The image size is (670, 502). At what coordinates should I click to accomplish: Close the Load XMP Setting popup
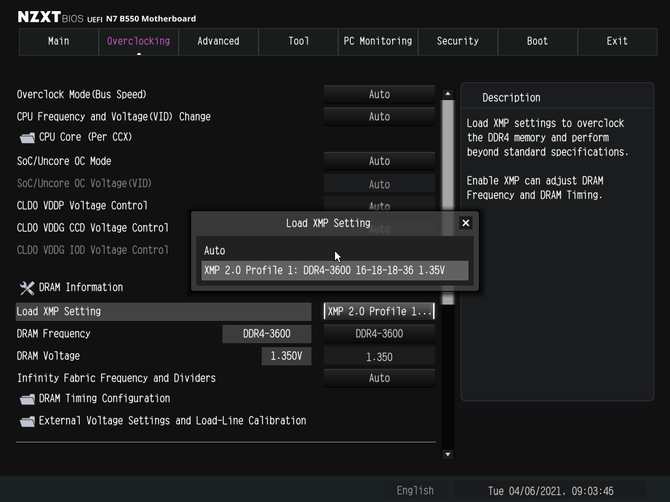[x=466, y=223]
